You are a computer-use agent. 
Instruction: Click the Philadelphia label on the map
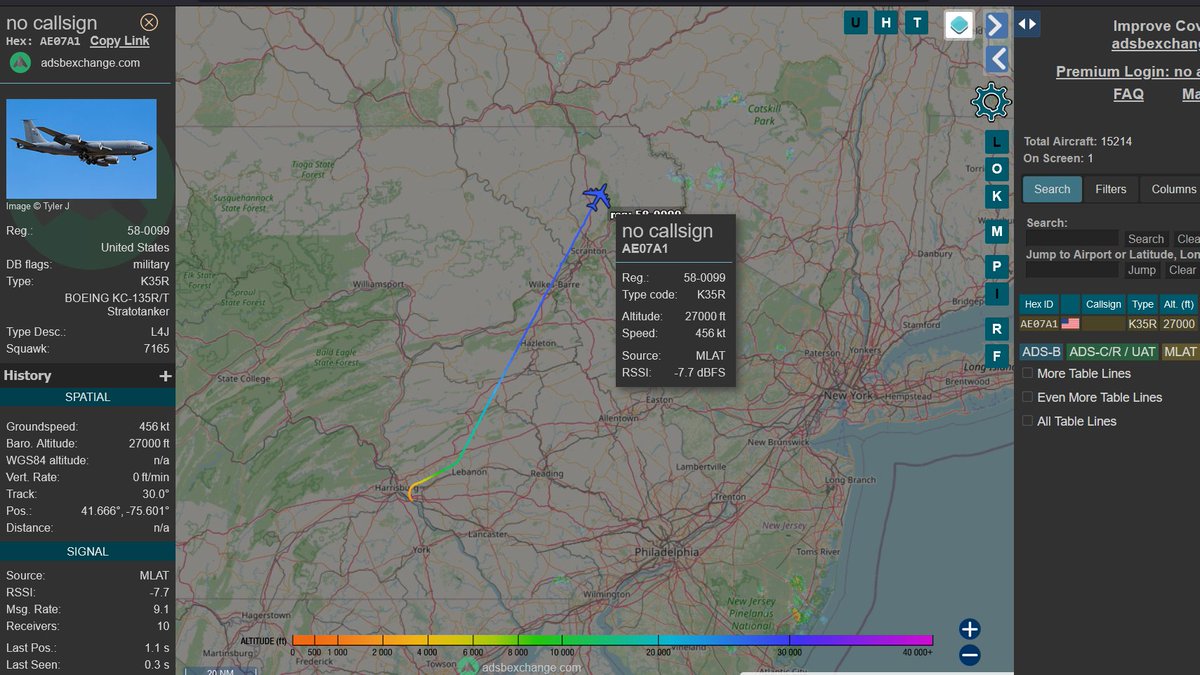click(667, 552)
